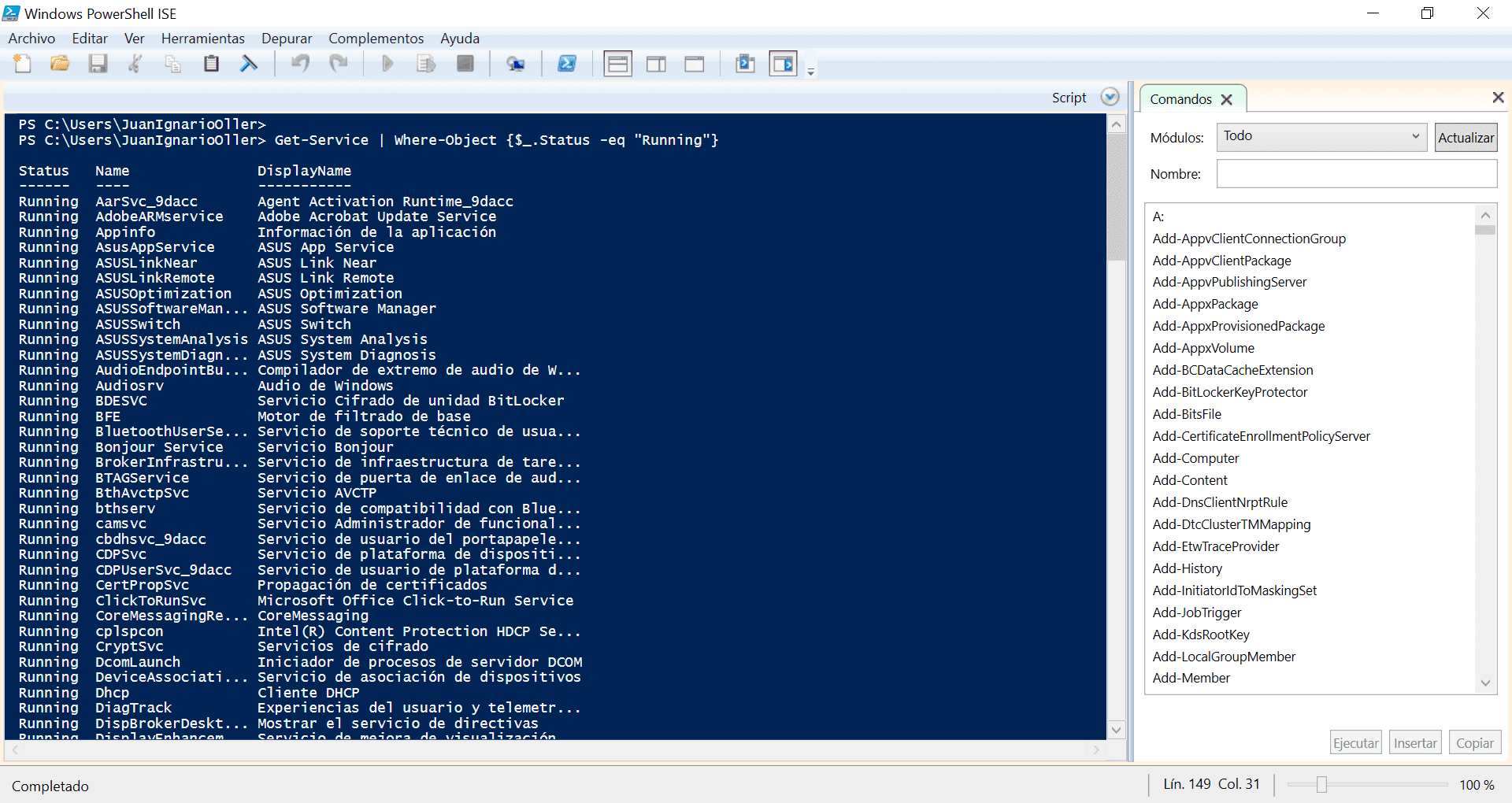Image resolution: width=1512 pixels, height=803 pixels.
Task: Run selection toolbar icon
Action: click(x=426, y=64)
